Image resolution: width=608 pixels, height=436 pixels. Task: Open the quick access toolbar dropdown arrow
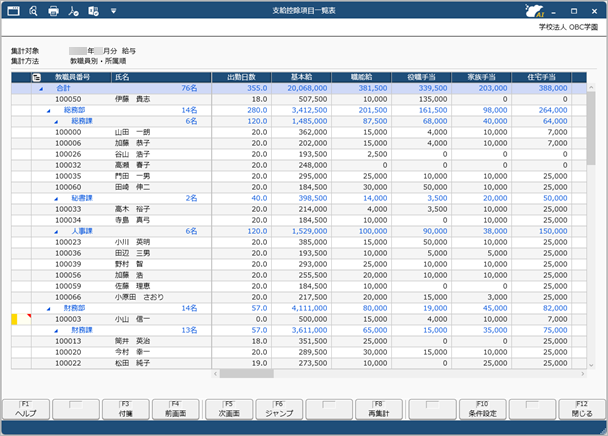(x=113, y=11)
